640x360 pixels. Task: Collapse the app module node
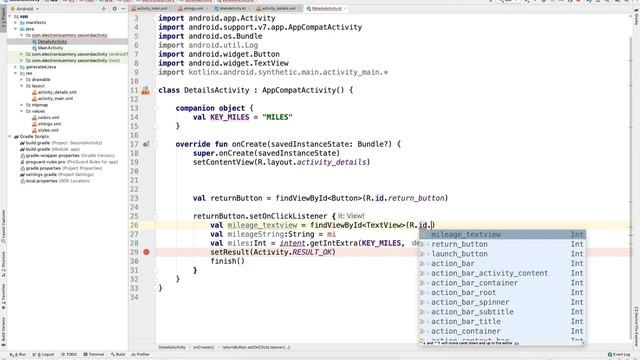point(10,16)
